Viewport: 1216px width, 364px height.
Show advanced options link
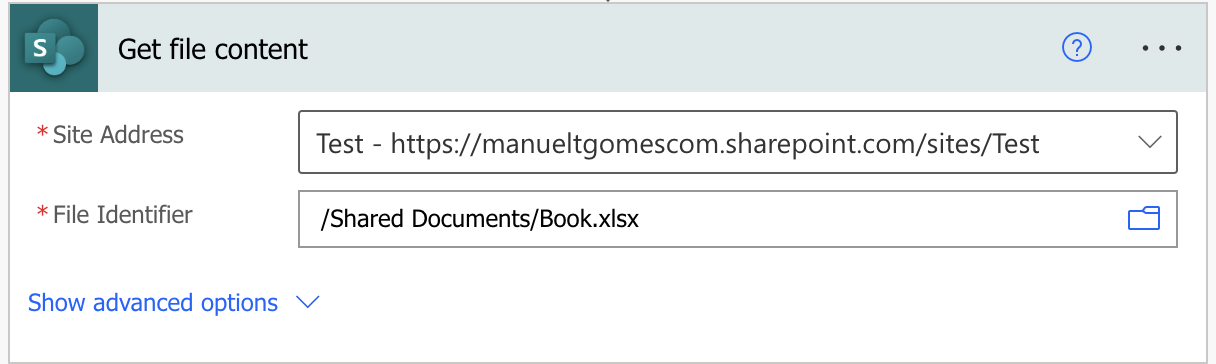pyautogui.click(x=153, y=303)
